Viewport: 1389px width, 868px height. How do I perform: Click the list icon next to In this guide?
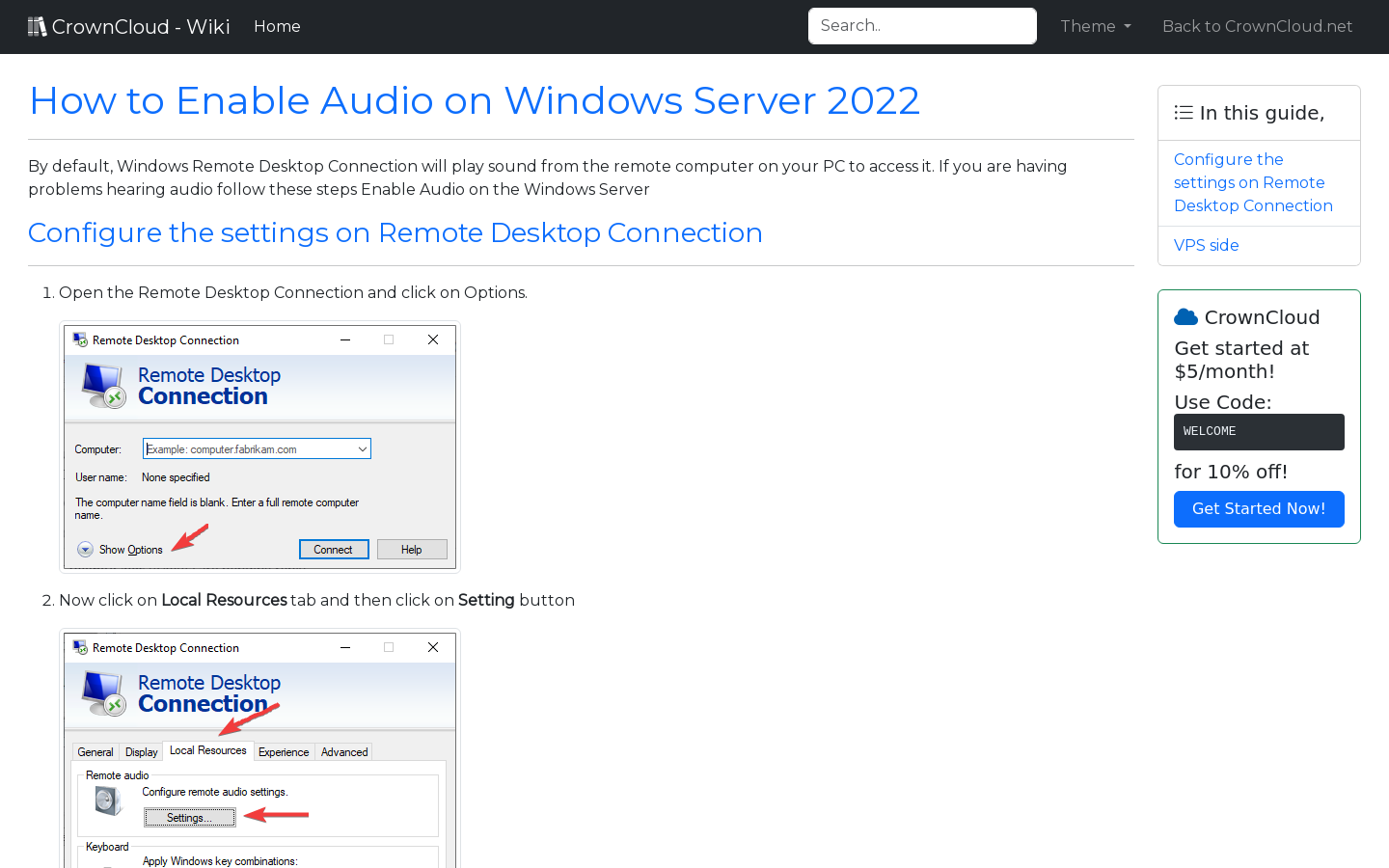(x=1184, y=113)
